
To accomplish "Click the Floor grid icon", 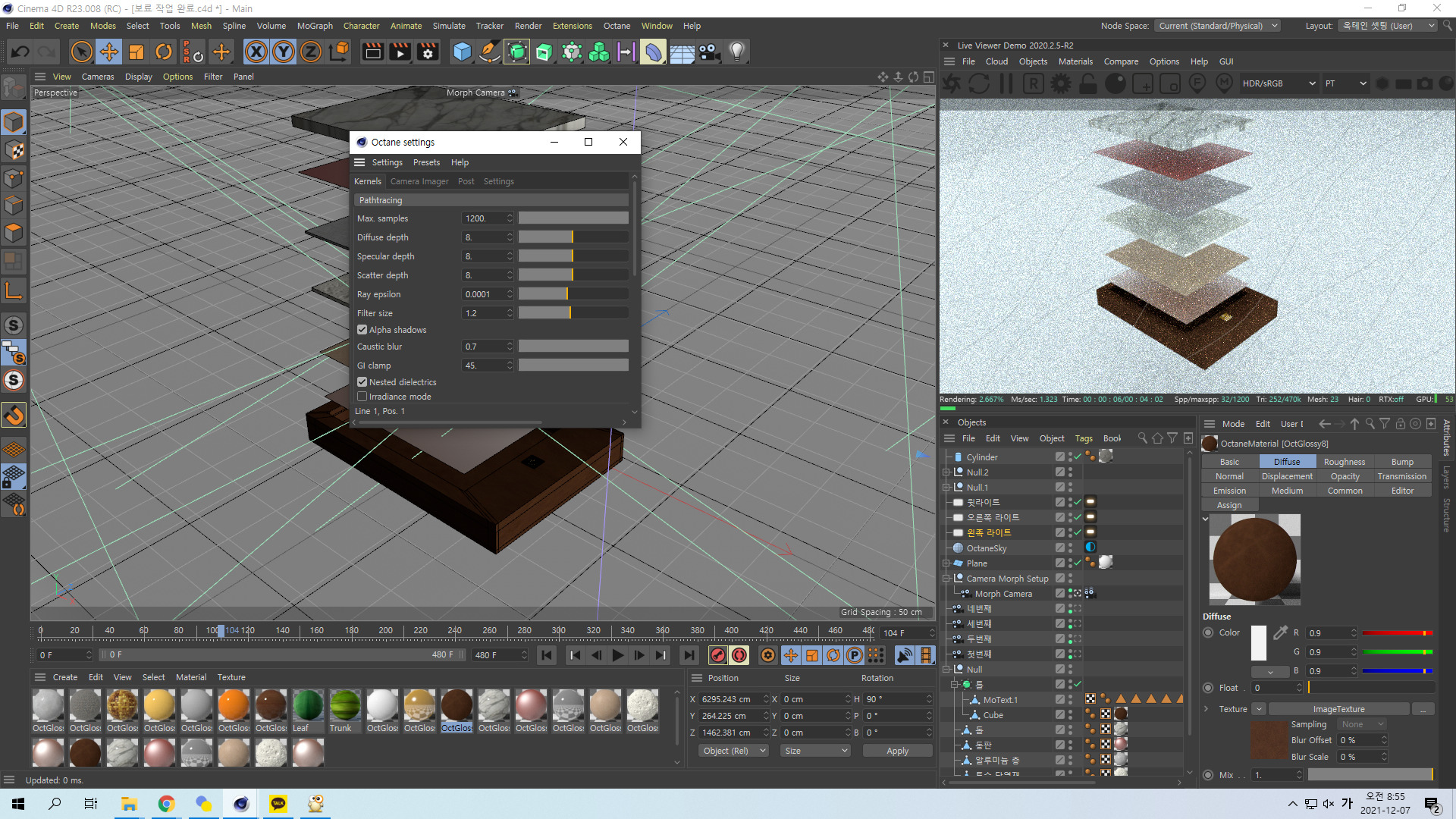I will coord(681,52).
